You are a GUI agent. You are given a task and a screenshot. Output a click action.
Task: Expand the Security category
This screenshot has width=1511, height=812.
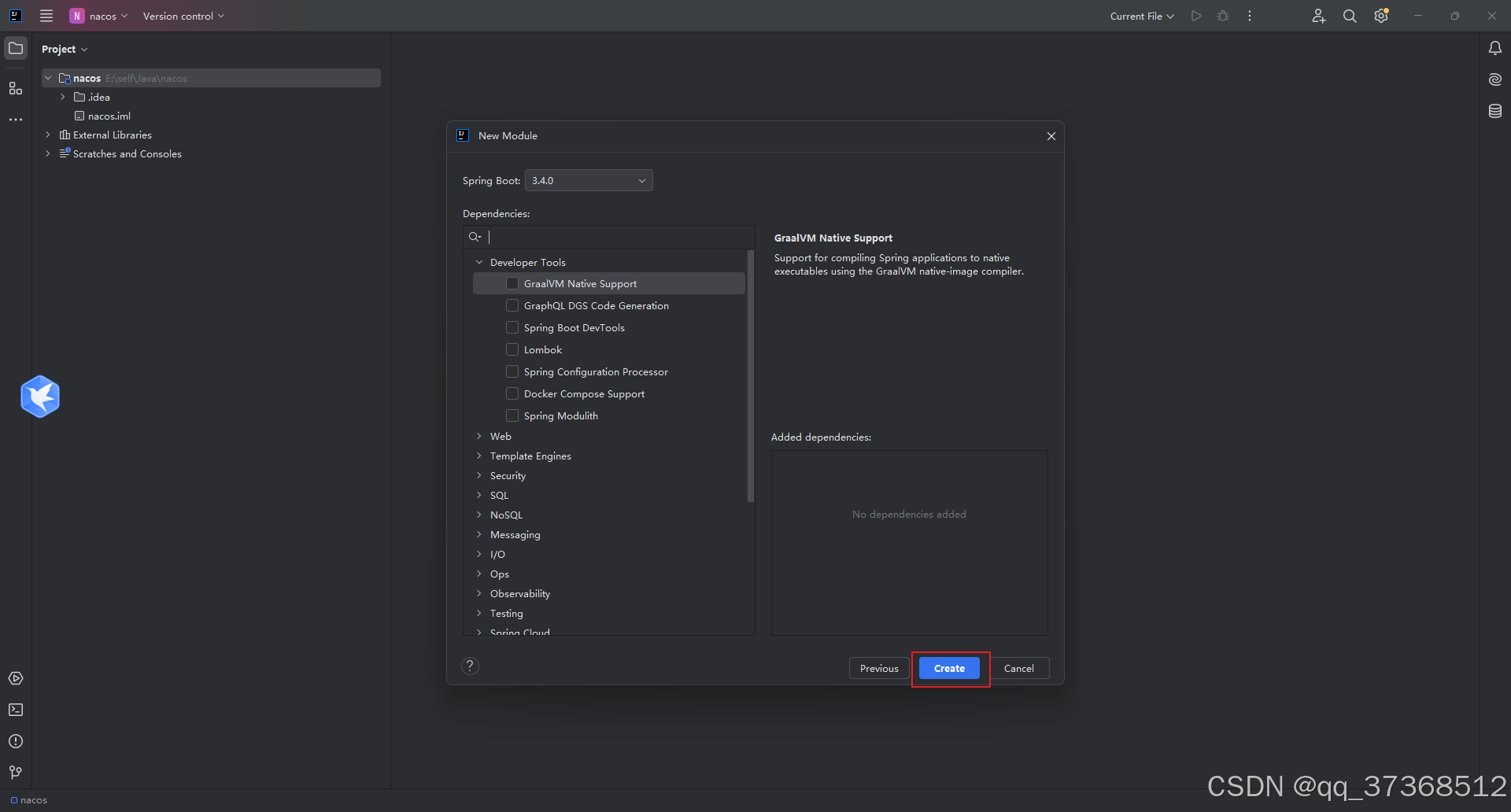479,475
